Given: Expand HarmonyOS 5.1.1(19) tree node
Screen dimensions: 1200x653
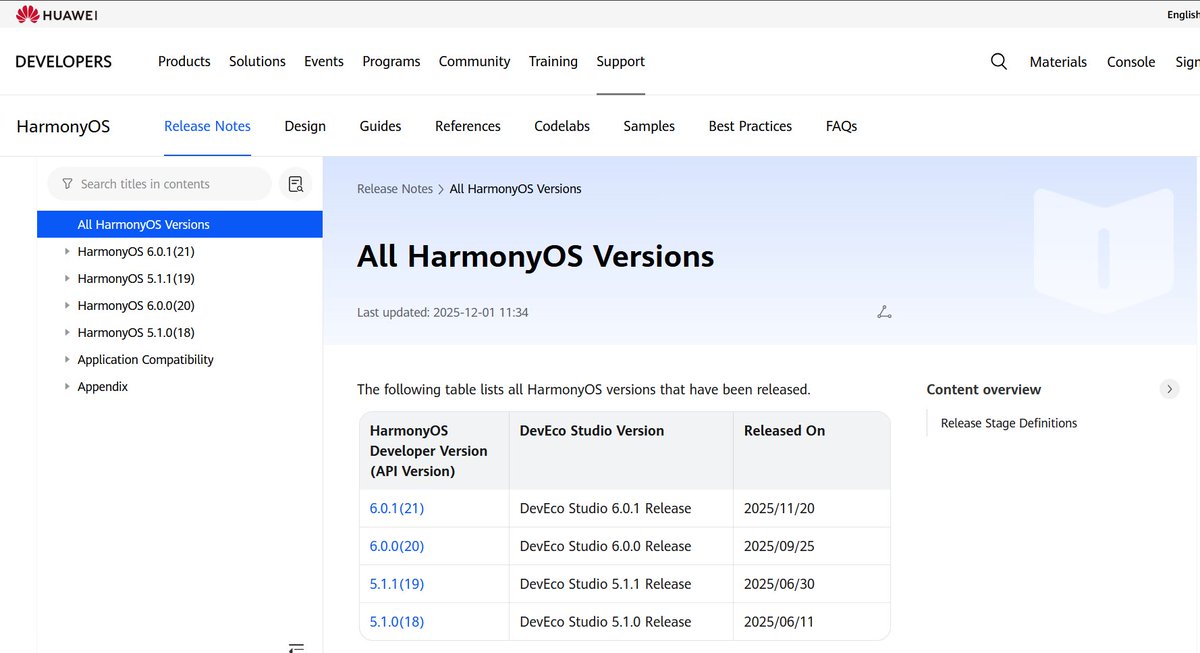Looking at the screenshot, I should tap(67, 278).
